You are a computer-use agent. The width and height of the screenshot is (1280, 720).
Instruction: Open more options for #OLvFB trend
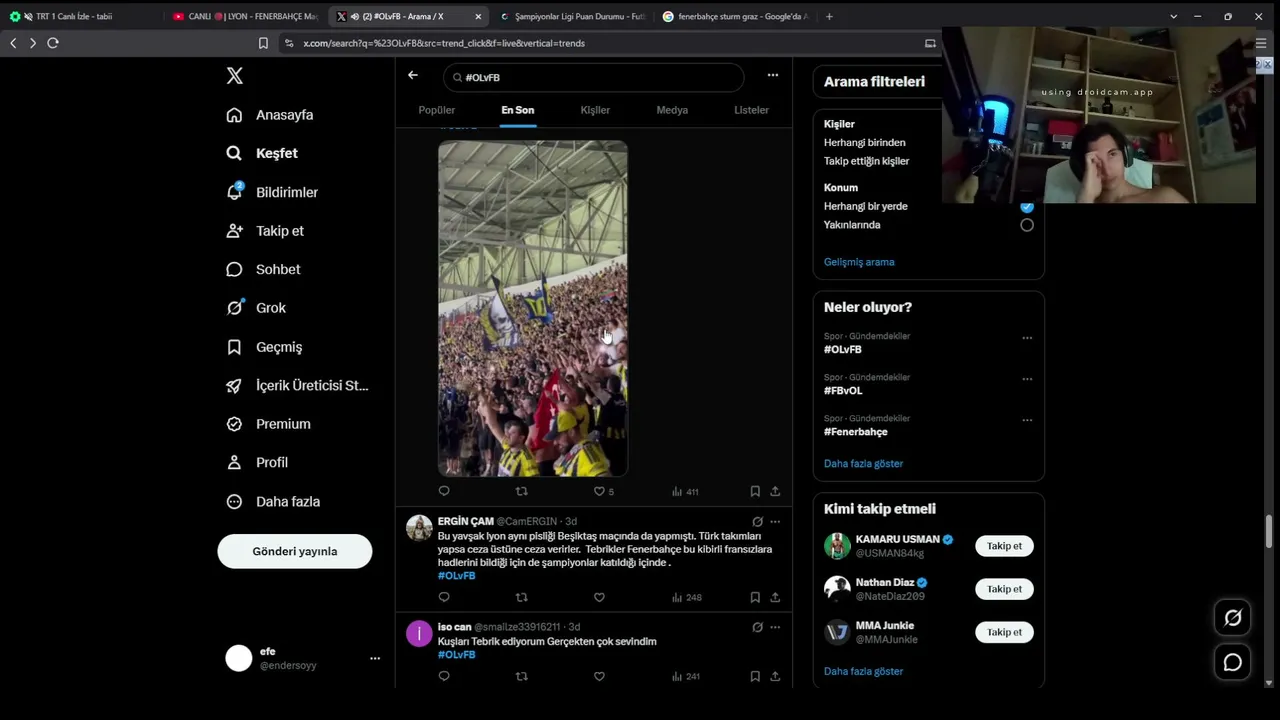tap(1027, 338)
